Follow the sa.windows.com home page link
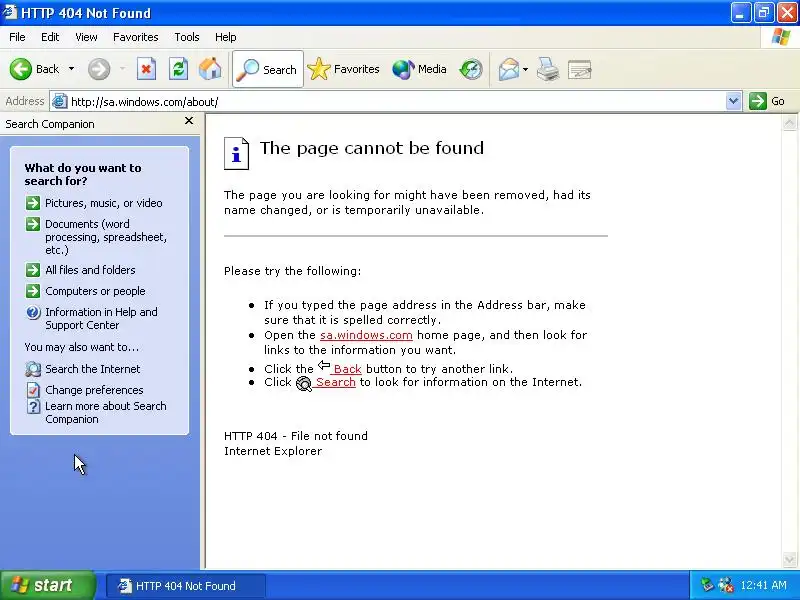Screen dimensions: 800x600 click(x=366, y=335)
